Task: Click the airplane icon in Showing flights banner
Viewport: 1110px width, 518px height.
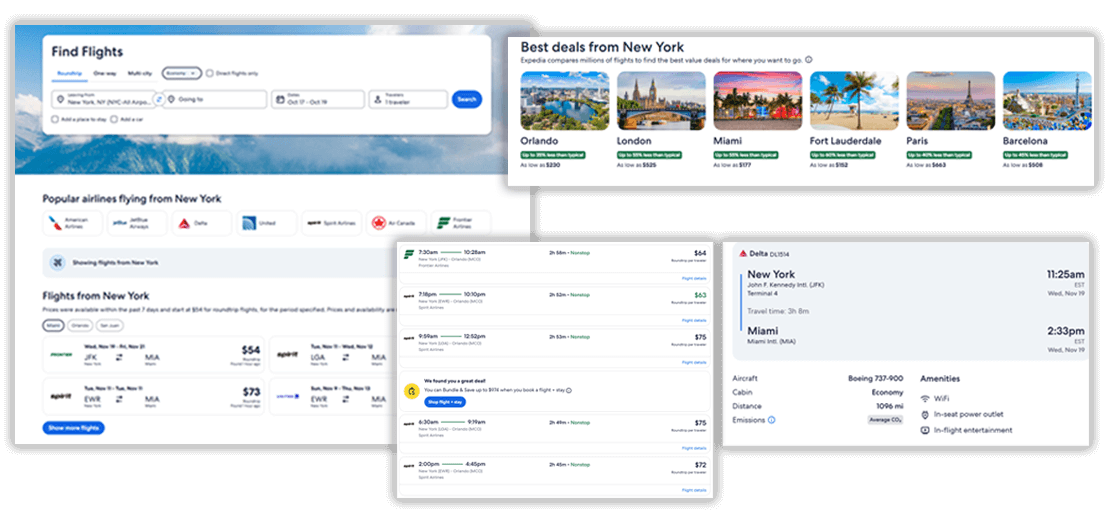Action: tap(58, 263)
